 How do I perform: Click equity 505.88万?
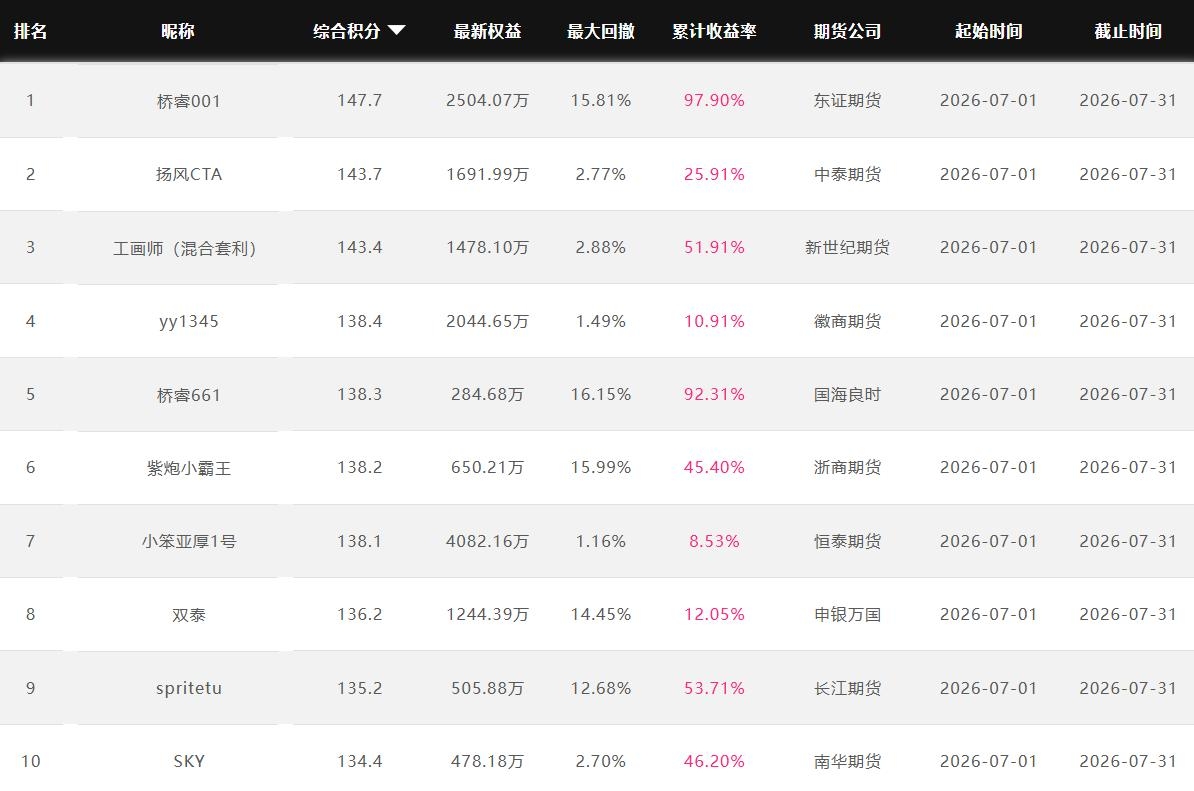click(487, 688)
